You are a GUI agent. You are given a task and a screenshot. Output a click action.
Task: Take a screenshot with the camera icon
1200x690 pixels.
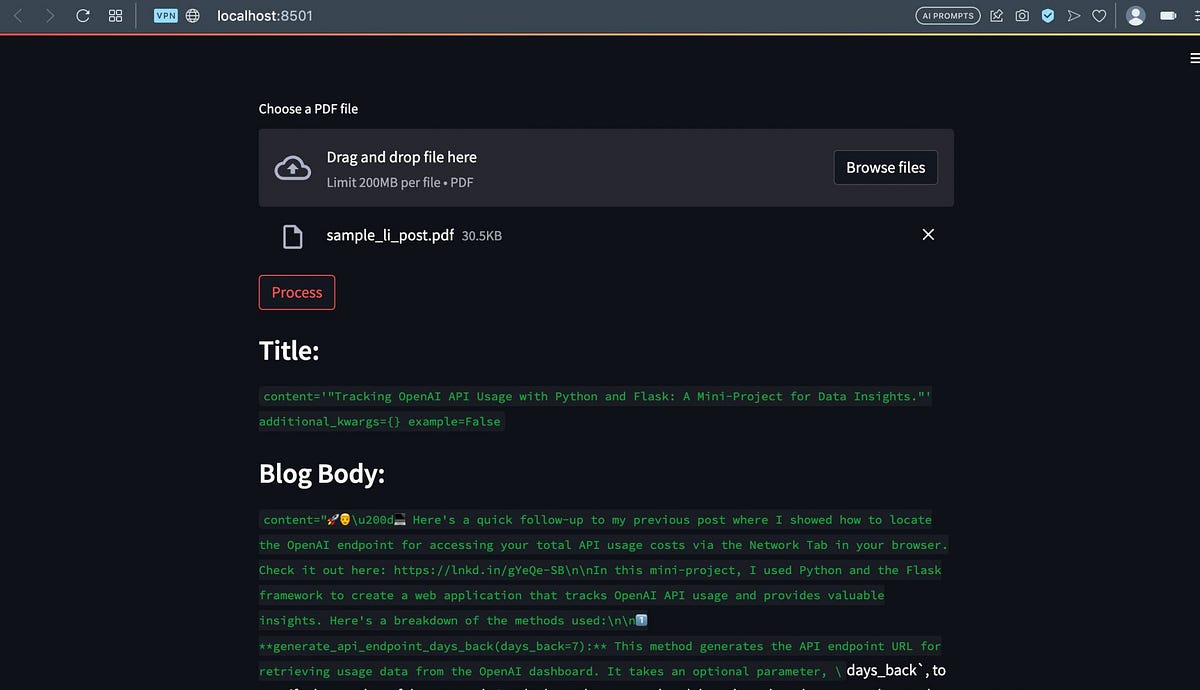1021,15
